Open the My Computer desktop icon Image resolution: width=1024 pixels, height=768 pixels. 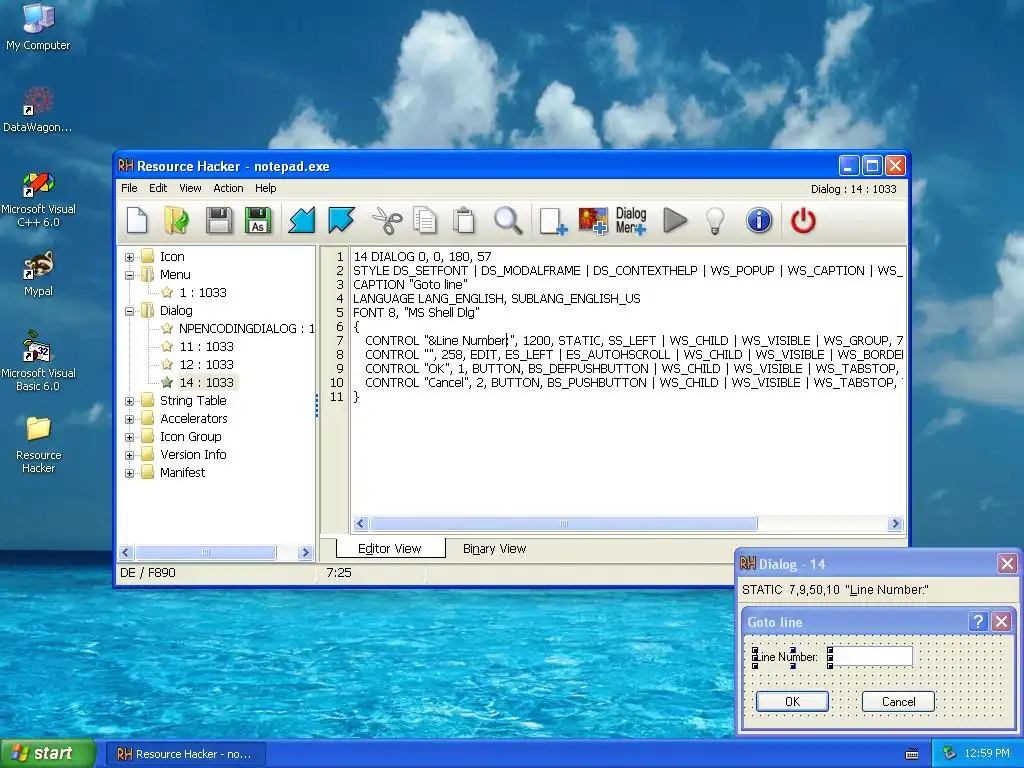(38, 26)
